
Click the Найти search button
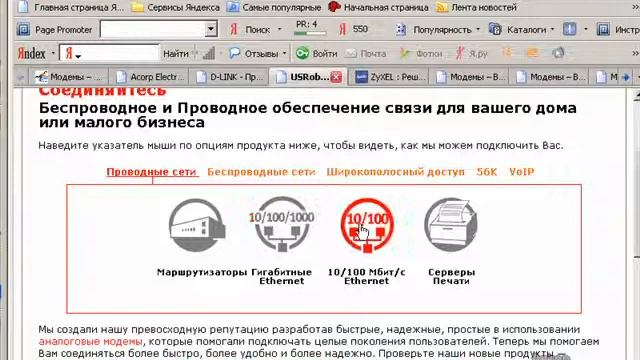176,53
